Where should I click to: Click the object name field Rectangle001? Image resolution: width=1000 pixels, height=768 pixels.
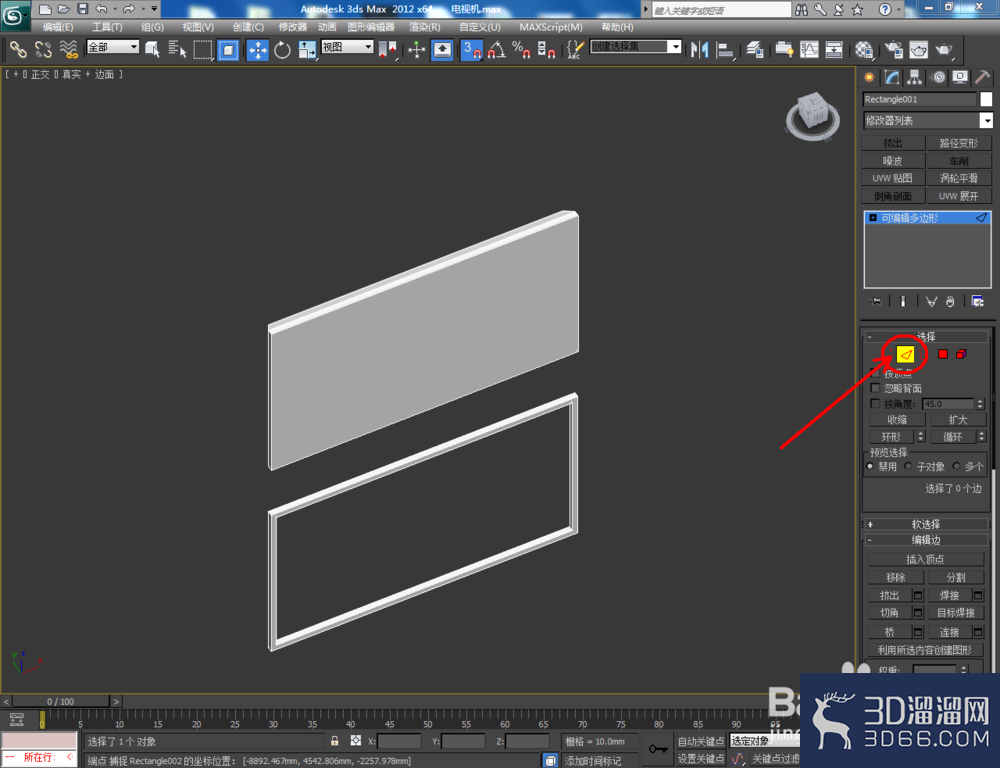pyautogui.click(x=919, y=100)
